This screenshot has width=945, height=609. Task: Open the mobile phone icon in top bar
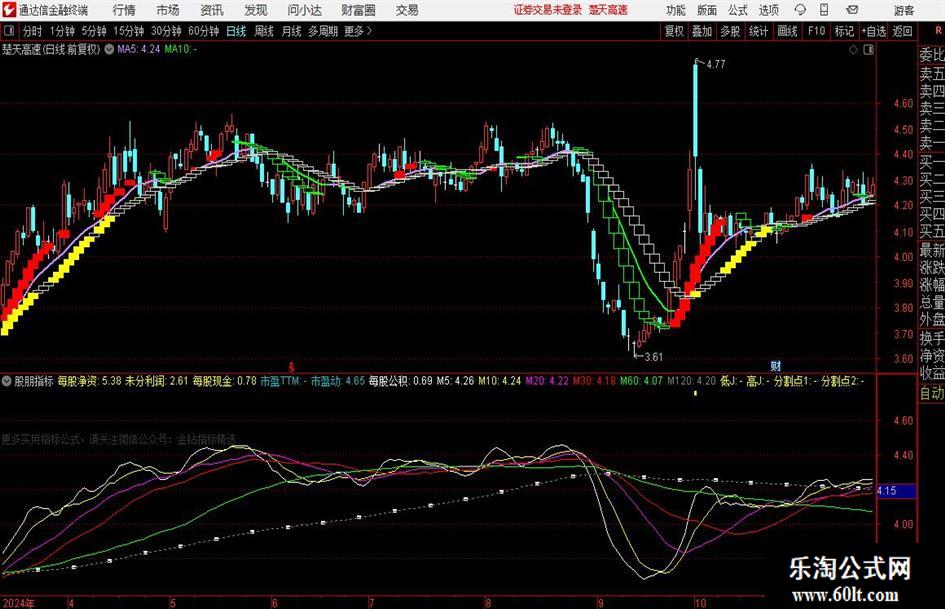[824, 10]
